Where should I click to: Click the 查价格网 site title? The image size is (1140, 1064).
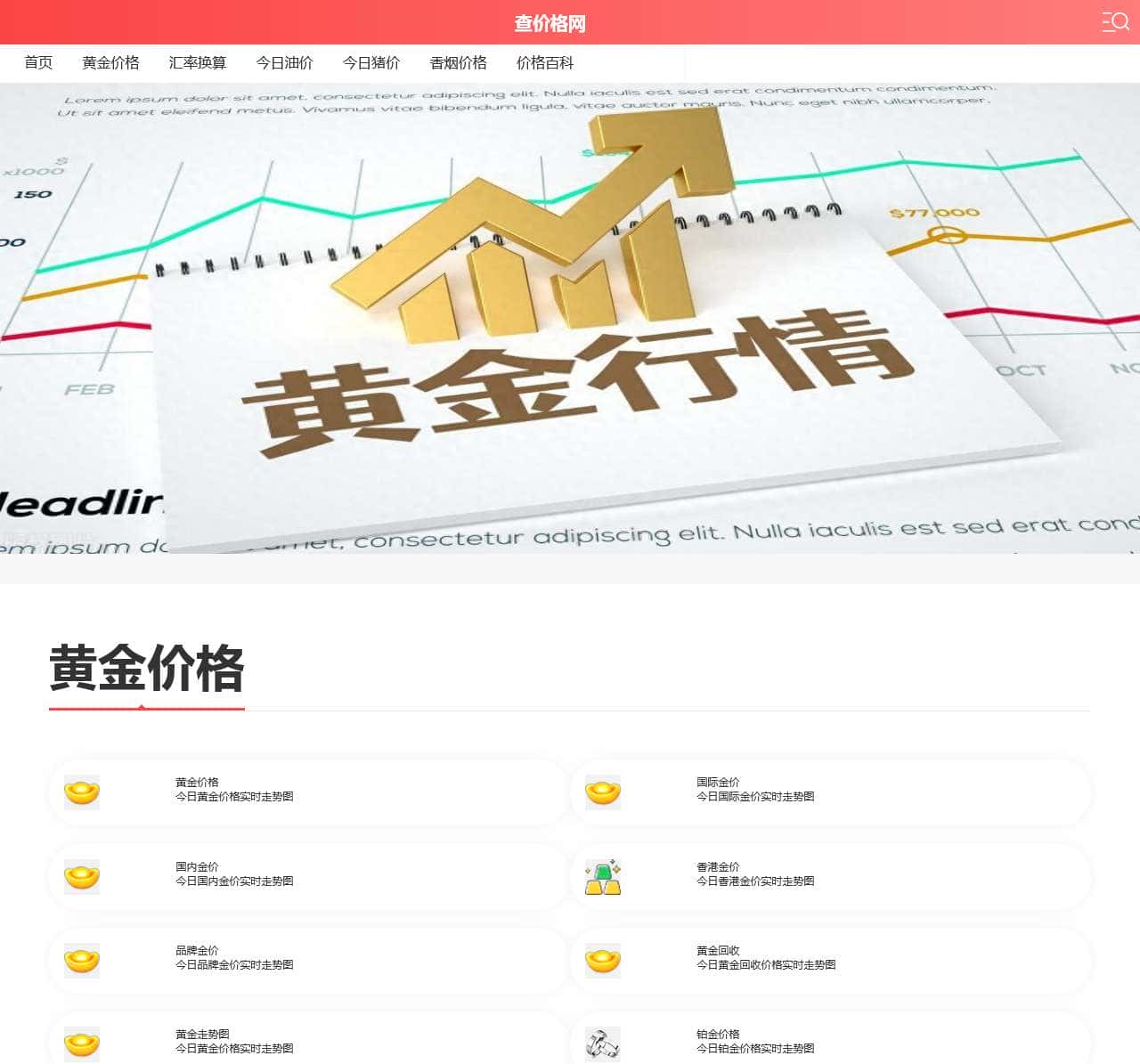pyautogui.click(x=550, y=23)
